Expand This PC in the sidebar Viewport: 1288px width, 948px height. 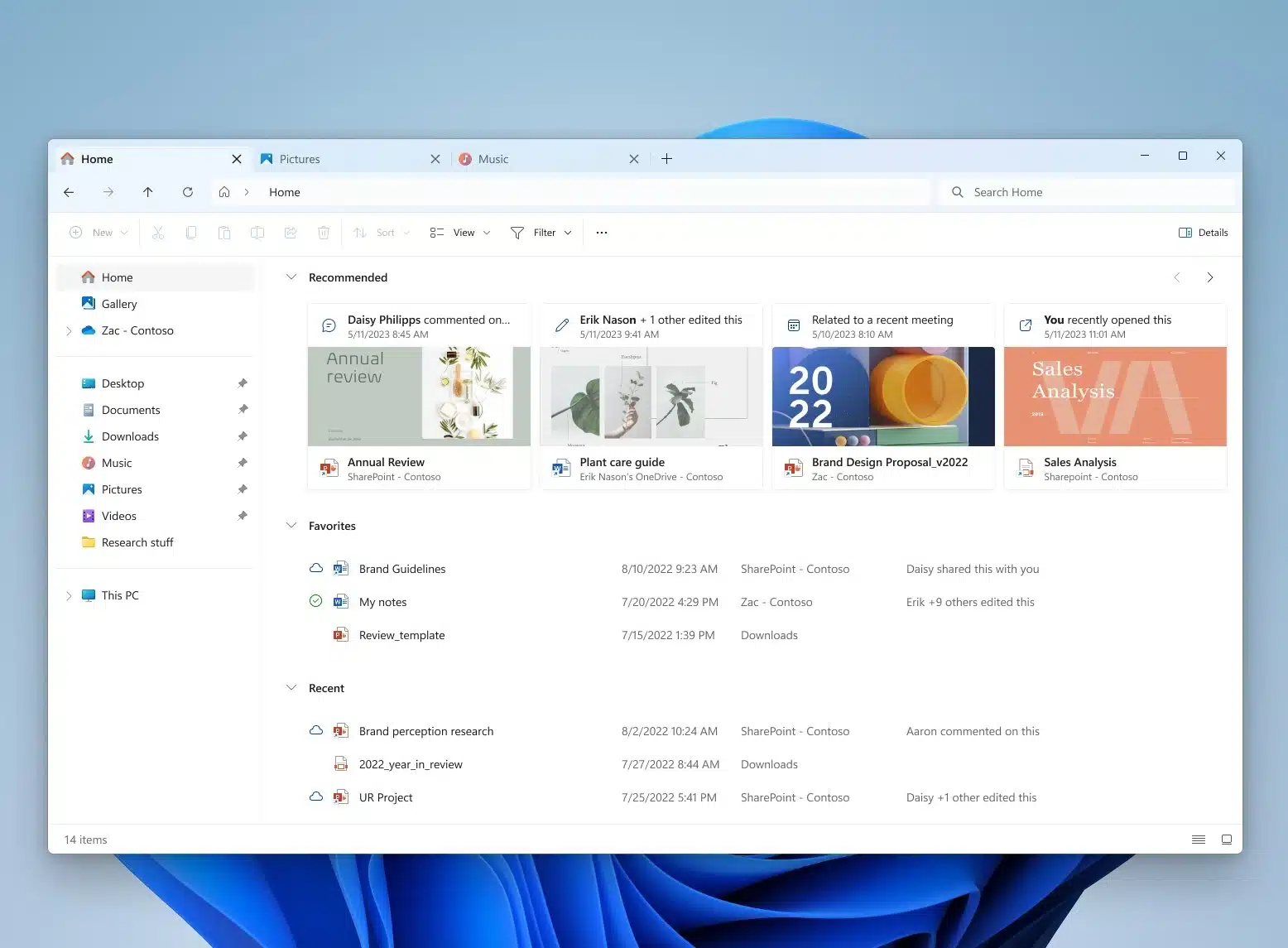pyautogui.click(x=70, y=595)
